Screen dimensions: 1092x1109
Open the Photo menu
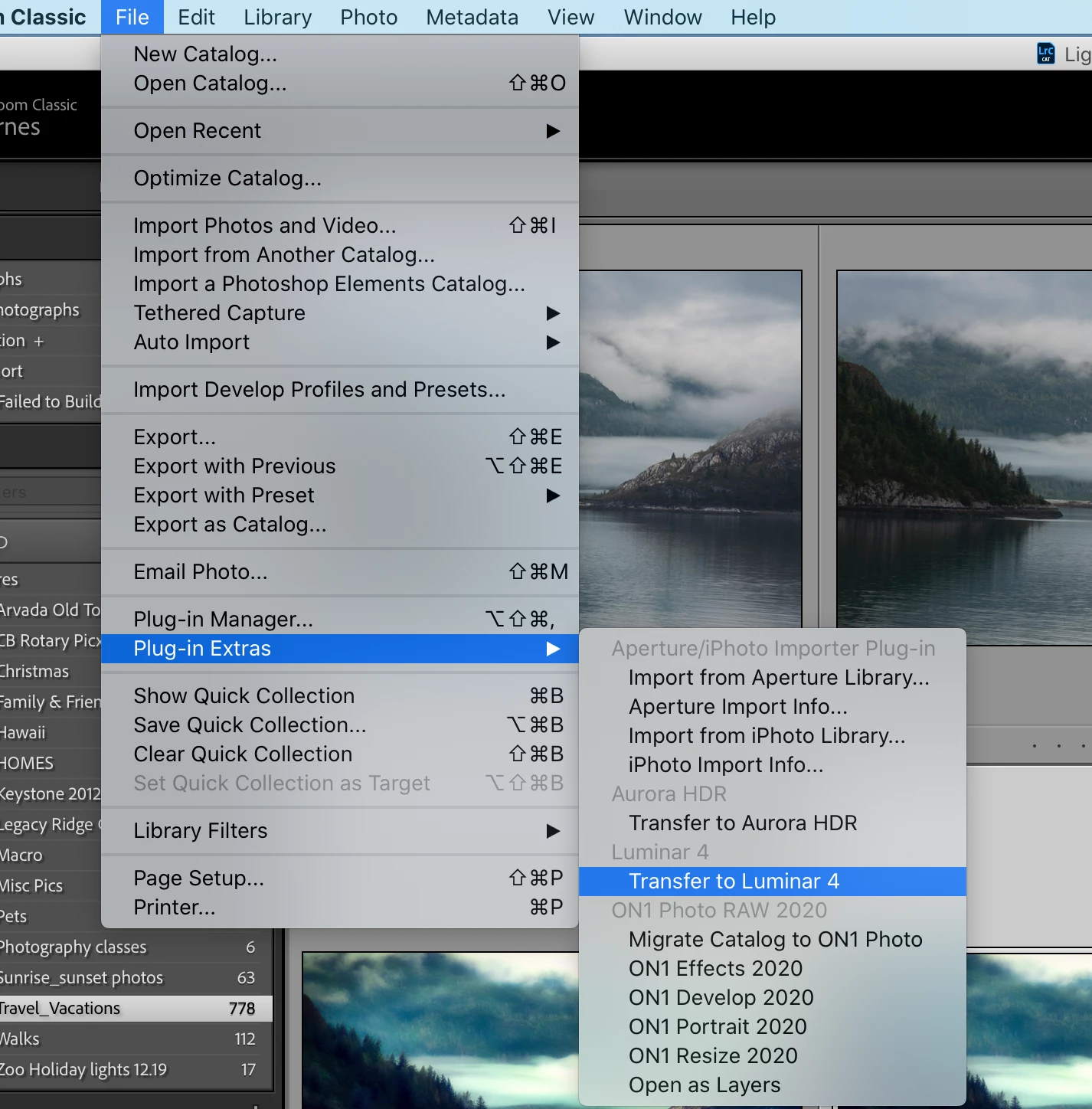click(x=368, y=17)
